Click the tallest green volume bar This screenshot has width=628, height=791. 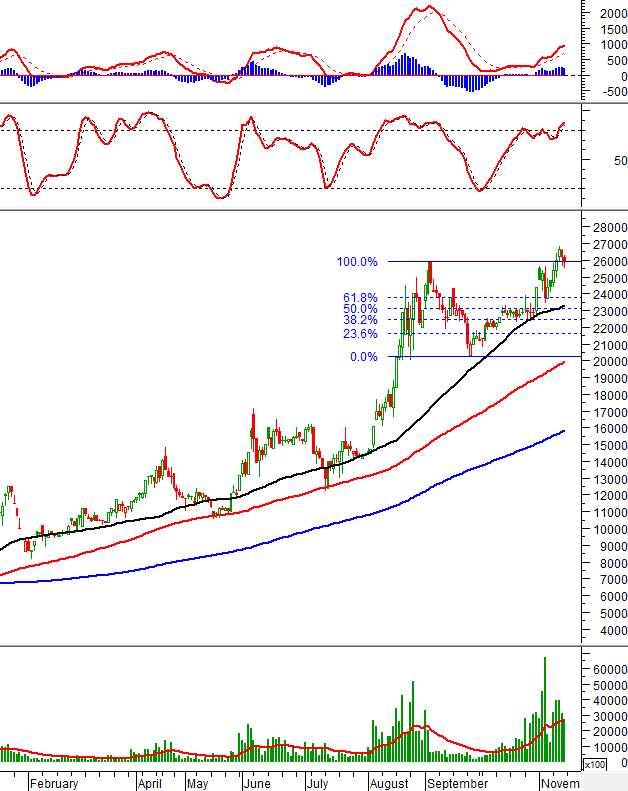coord(545,710)
